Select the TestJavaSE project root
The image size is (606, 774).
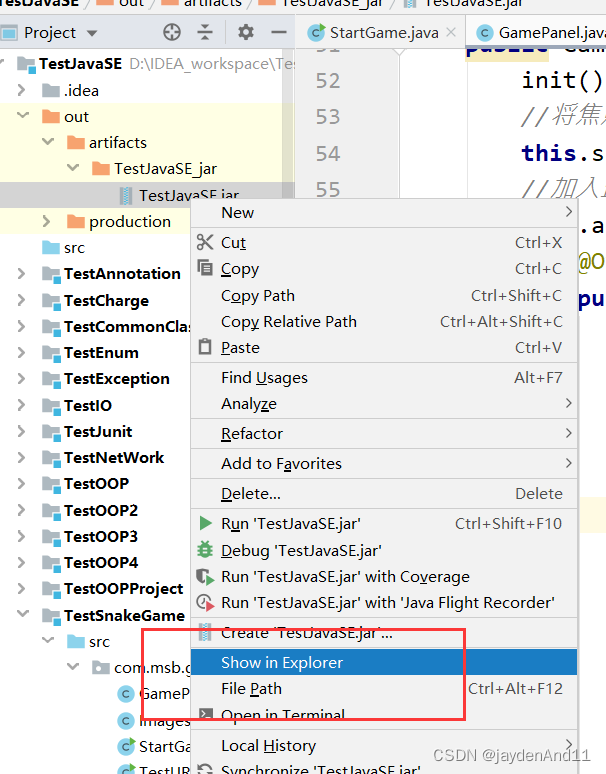(x=80, y=64)
